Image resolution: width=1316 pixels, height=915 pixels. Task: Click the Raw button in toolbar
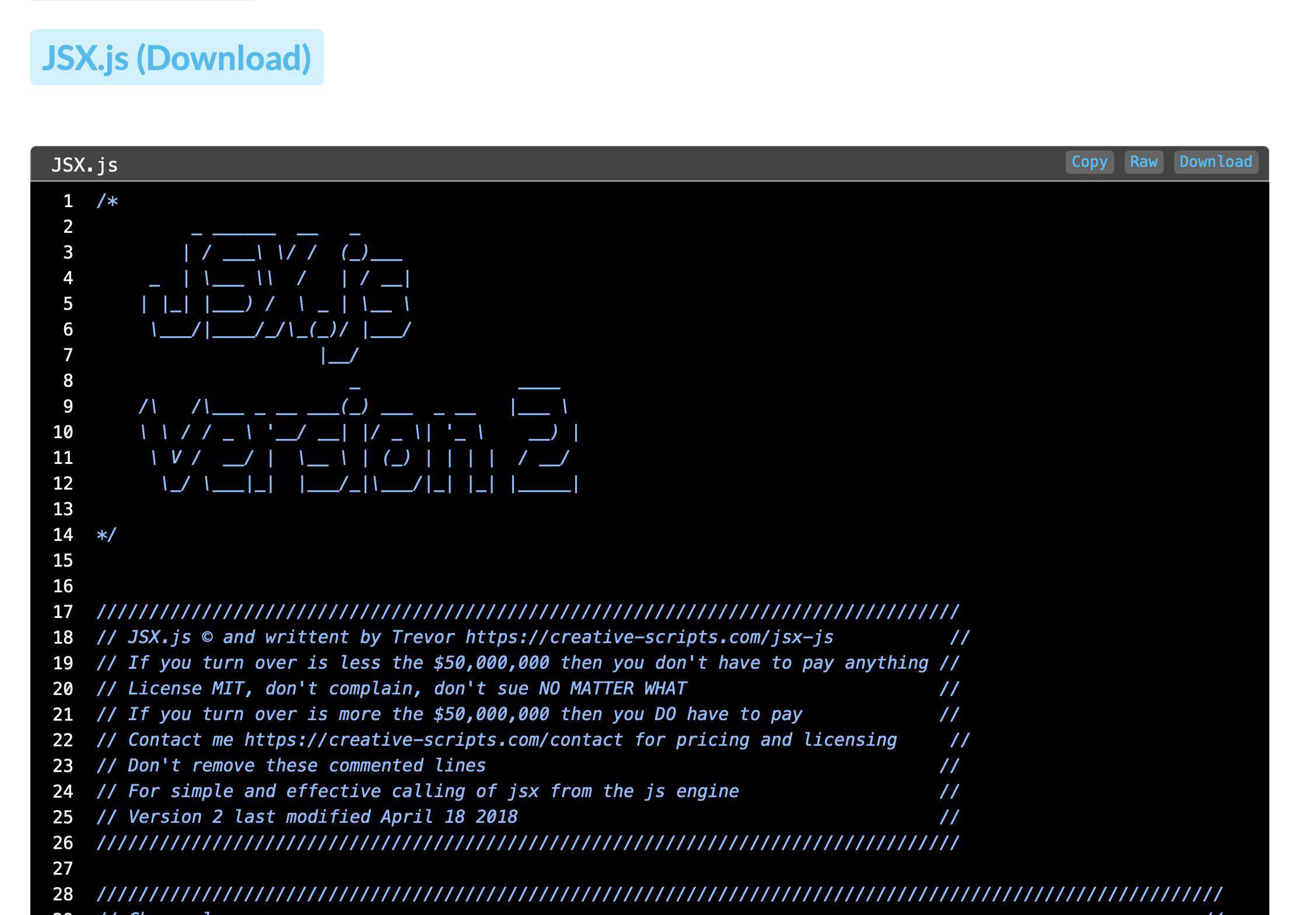(1143, 161)
